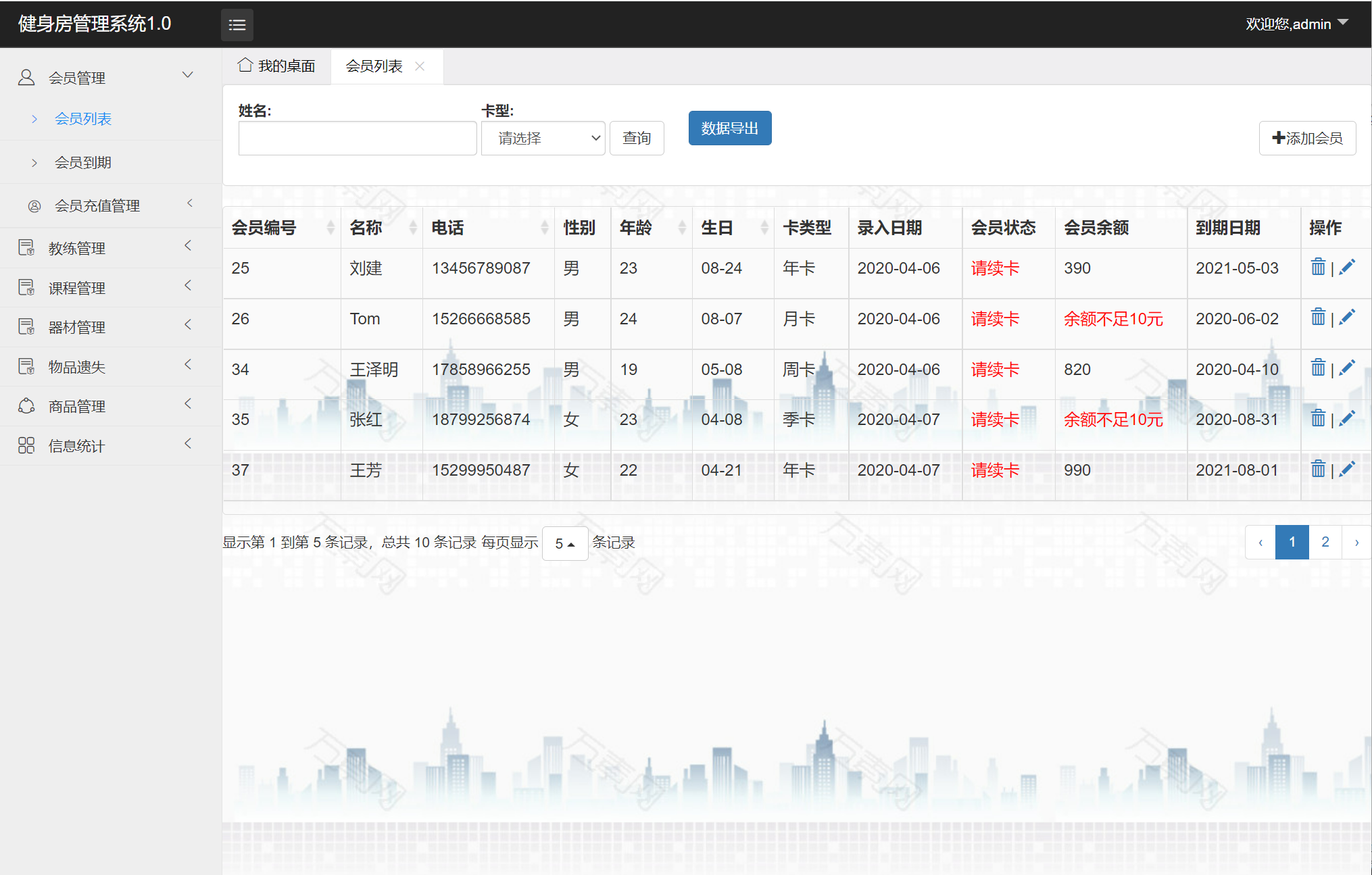Sort table by 会员编号 column

click(330, 228)
